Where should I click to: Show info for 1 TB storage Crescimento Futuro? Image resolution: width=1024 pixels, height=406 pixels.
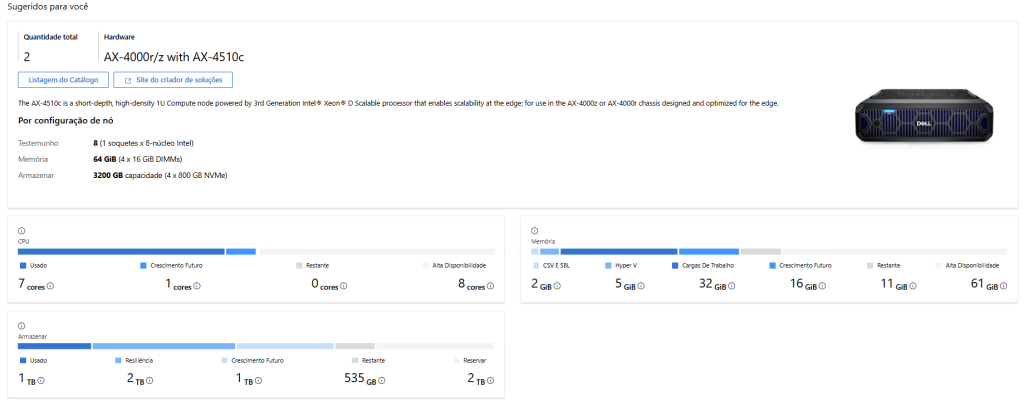click(x=258, y=381)
